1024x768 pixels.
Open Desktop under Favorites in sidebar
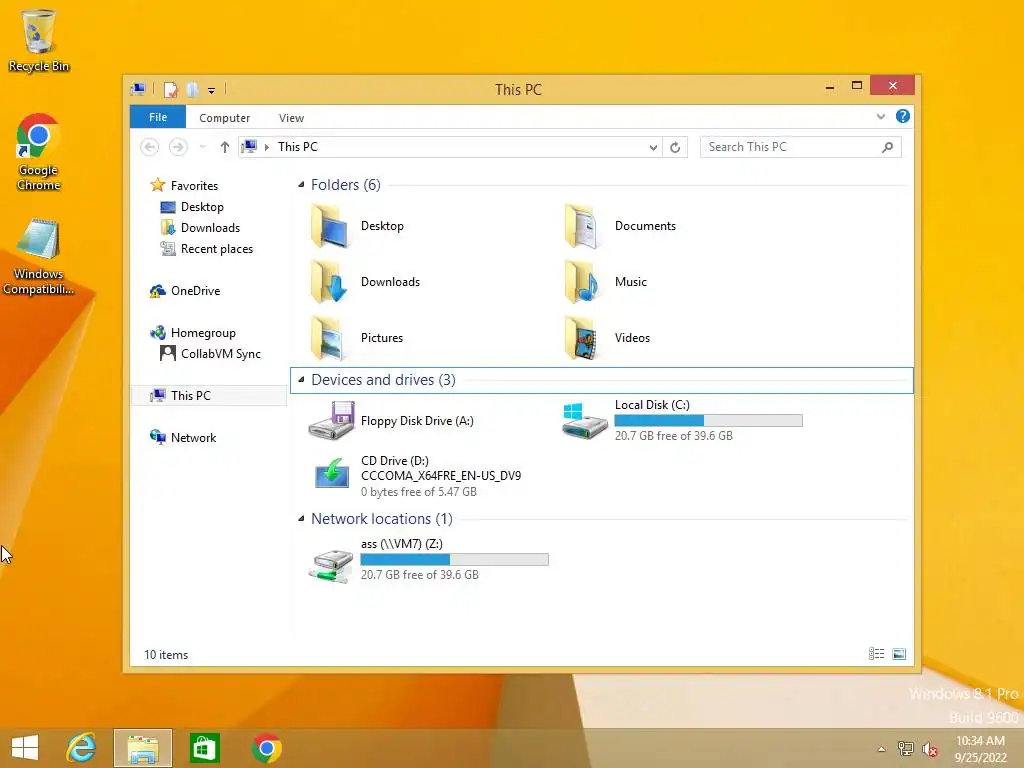click(191, 207)
